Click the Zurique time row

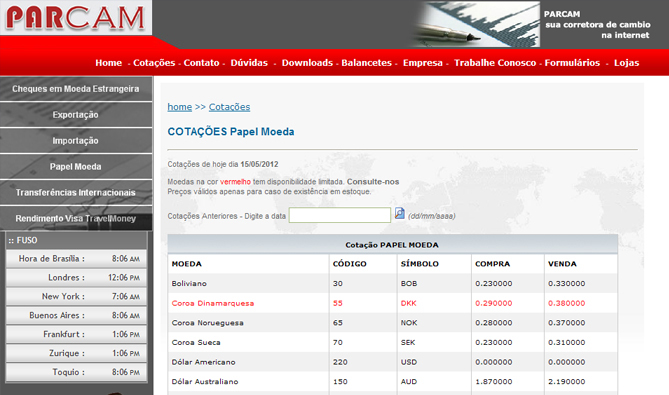pyautogui.click(x=76, y=353)
